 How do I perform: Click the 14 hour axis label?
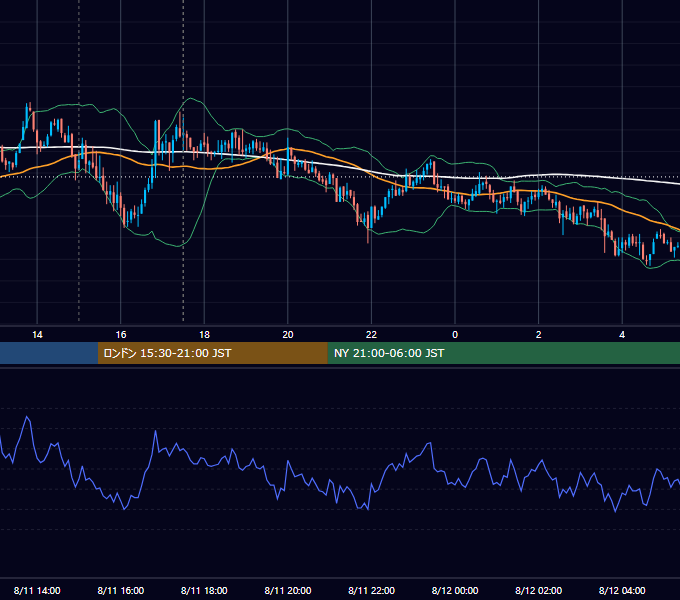coord(37,335)
